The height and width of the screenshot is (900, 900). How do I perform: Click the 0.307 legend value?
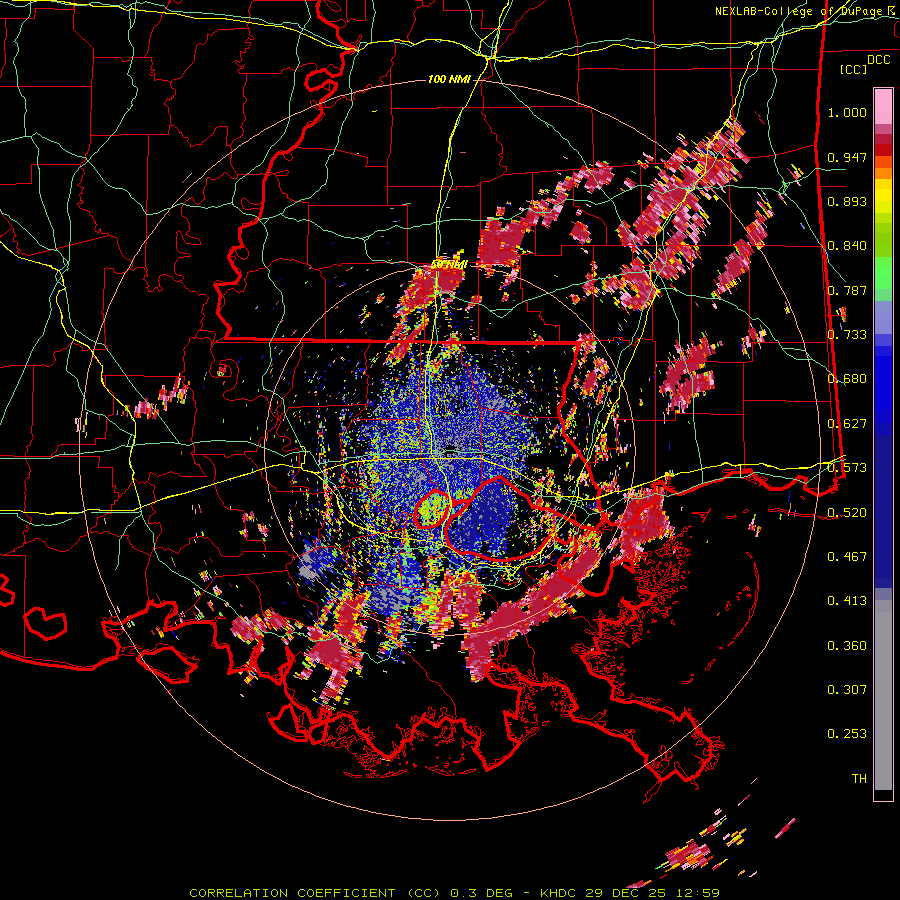coord(847,690)
